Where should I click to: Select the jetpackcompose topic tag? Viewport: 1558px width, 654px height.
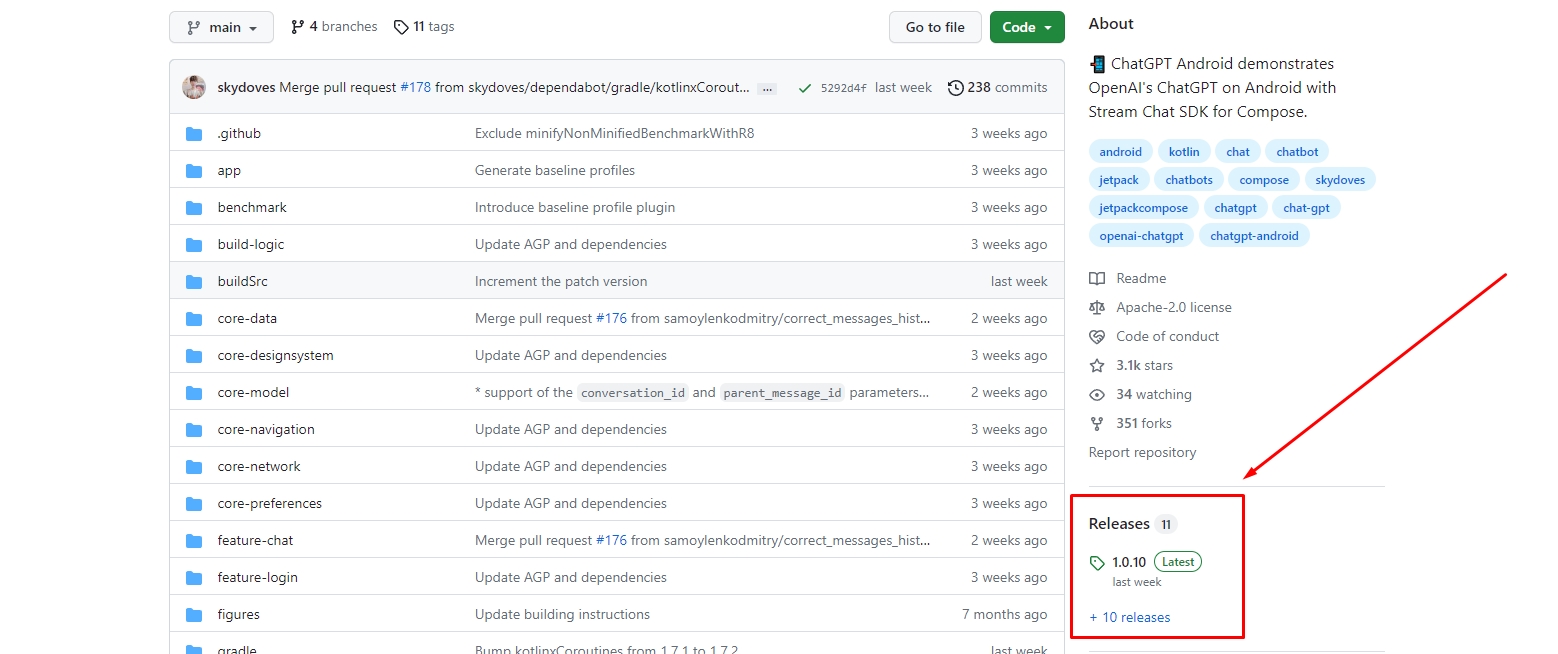(1143, 208)
